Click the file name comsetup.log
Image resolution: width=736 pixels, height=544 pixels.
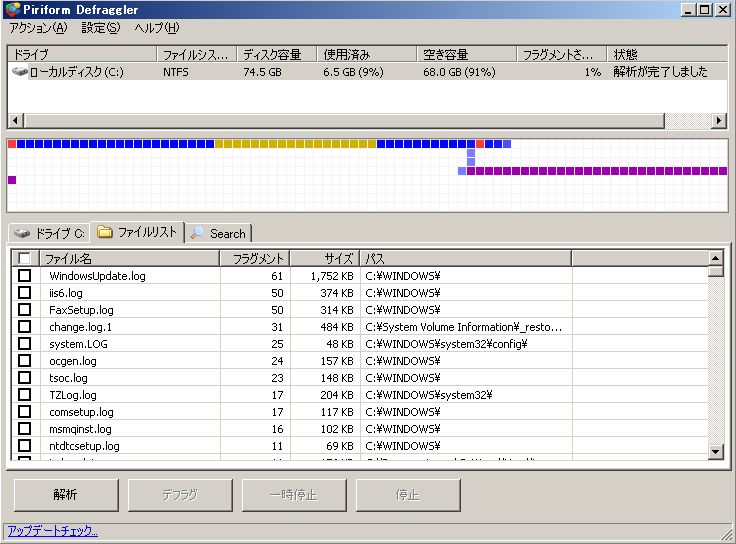coord(81,412)
